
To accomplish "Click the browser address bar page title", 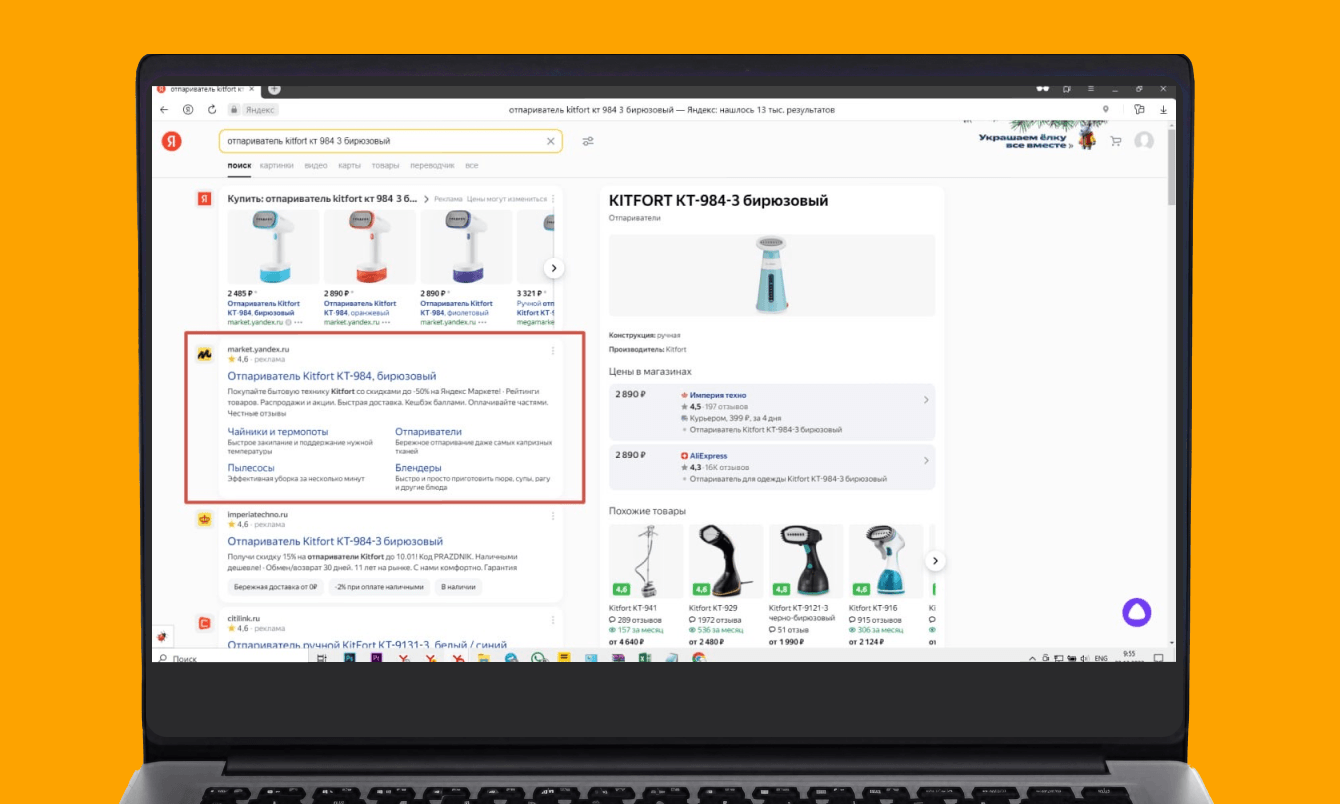I will 671,109.
